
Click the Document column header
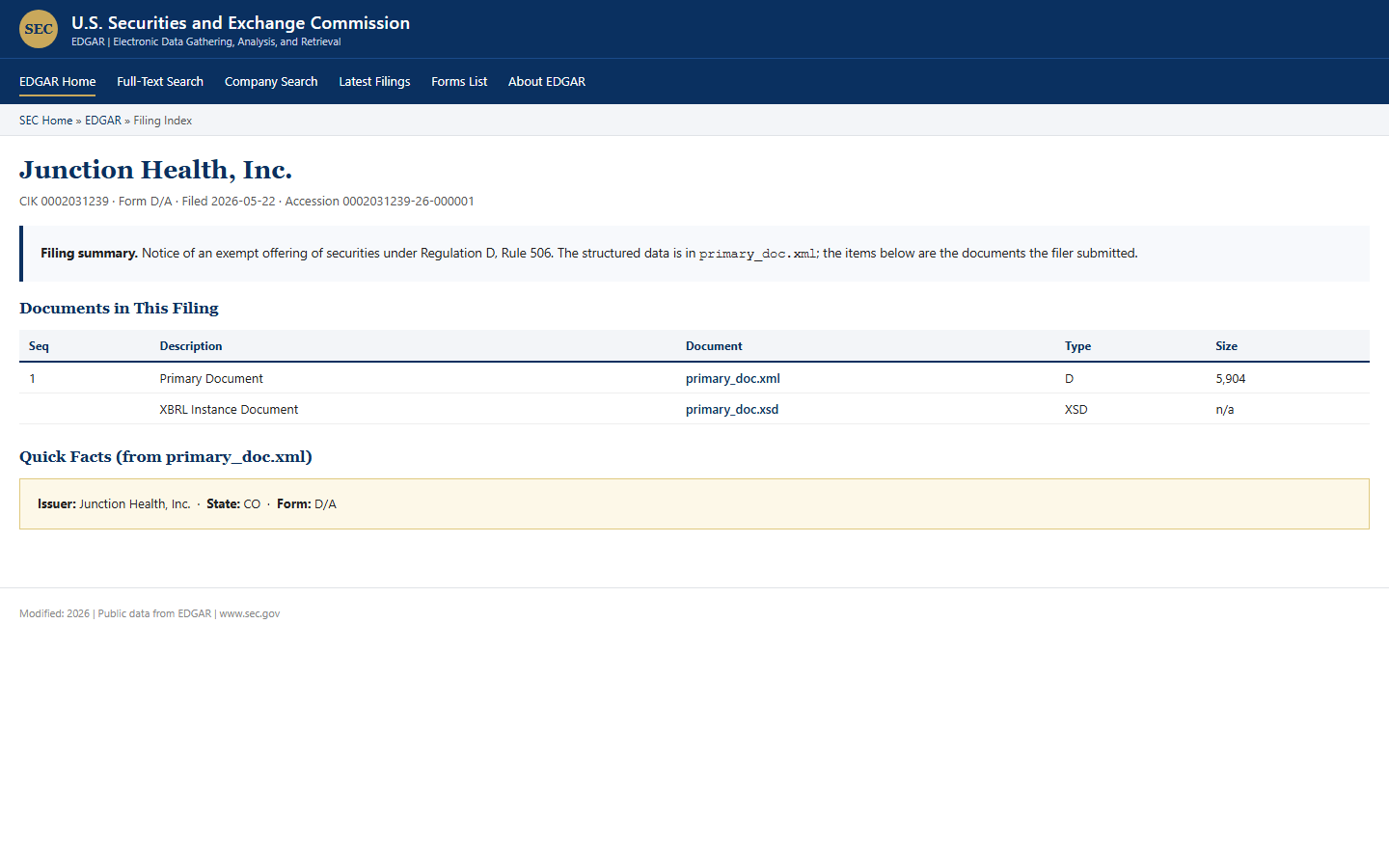[714, 346]
